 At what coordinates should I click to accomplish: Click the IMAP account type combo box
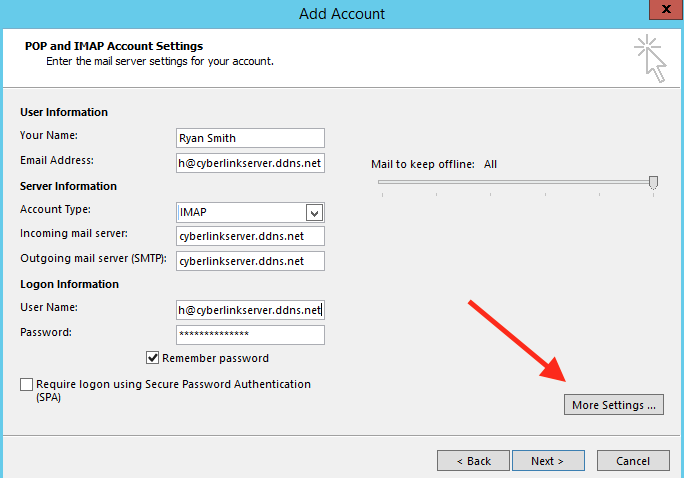(x=250, y=212)
